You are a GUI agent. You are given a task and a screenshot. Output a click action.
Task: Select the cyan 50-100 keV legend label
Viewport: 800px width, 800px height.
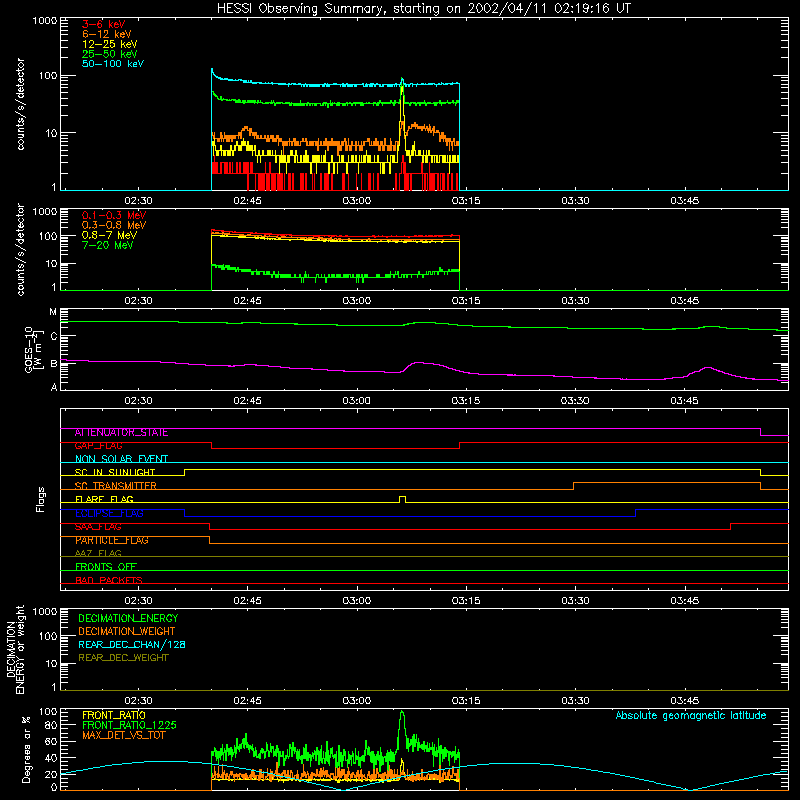click(x=113, y=64)
